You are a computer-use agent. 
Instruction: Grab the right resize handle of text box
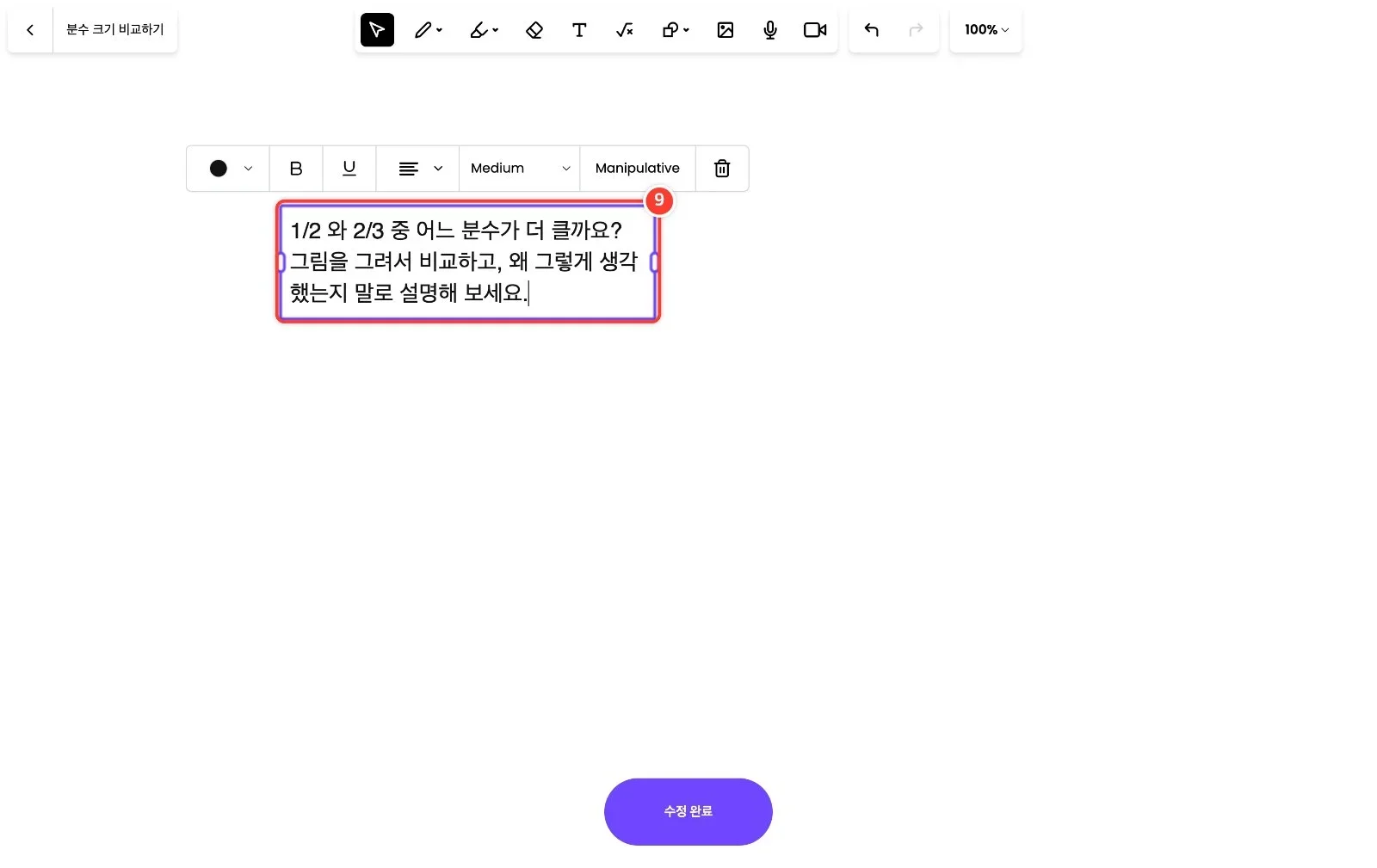point(655,262)
